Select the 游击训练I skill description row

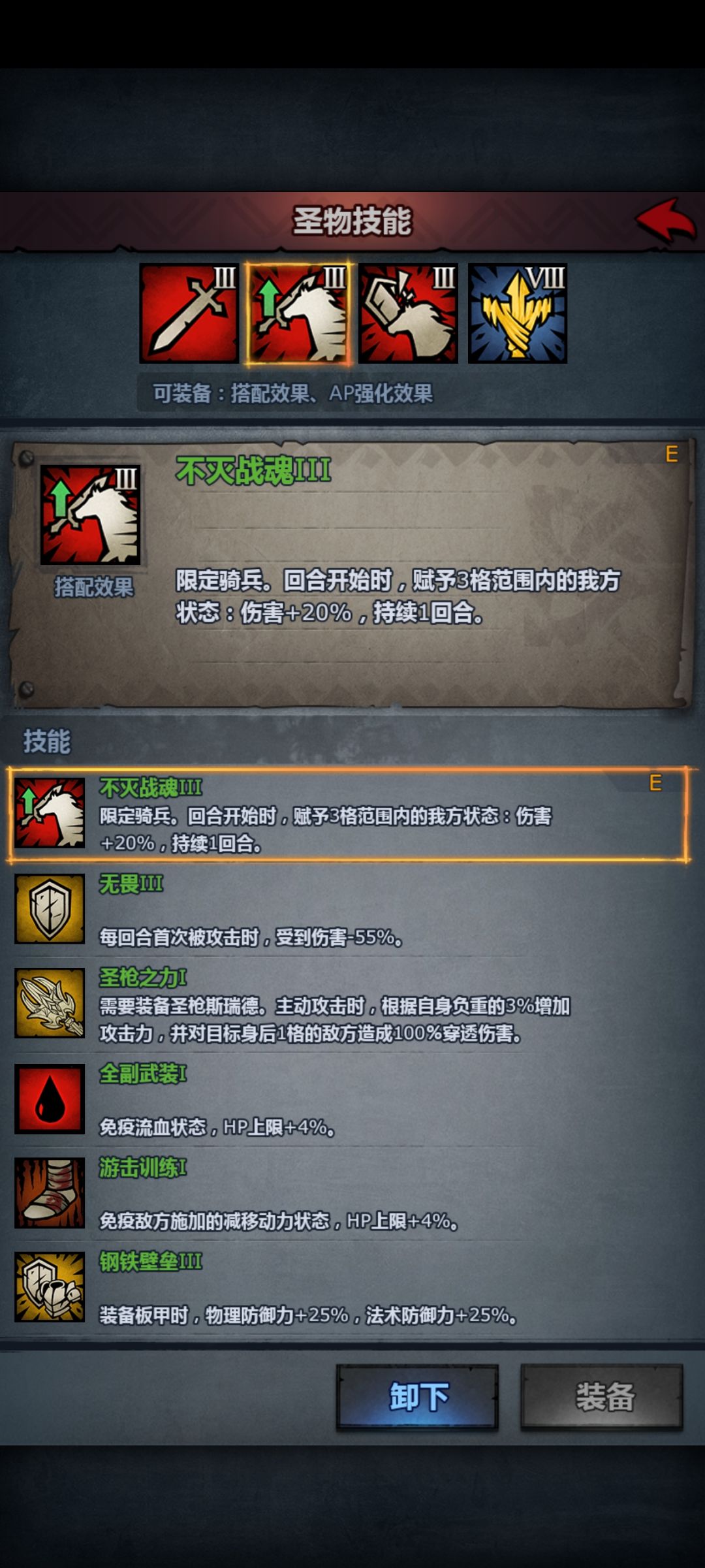click(x=348, y=1193)
